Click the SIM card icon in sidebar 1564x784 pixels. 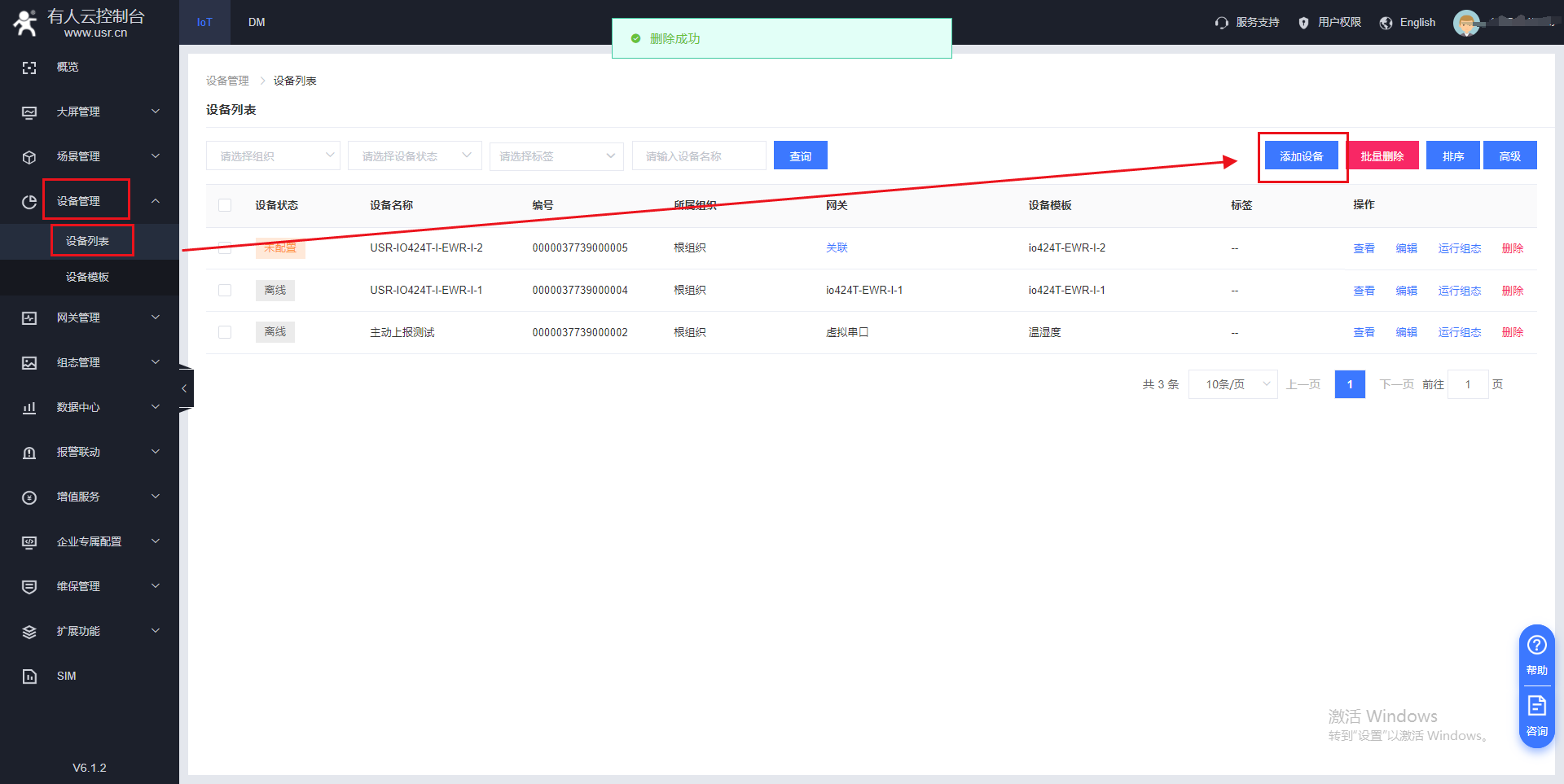tap(29, 676)
